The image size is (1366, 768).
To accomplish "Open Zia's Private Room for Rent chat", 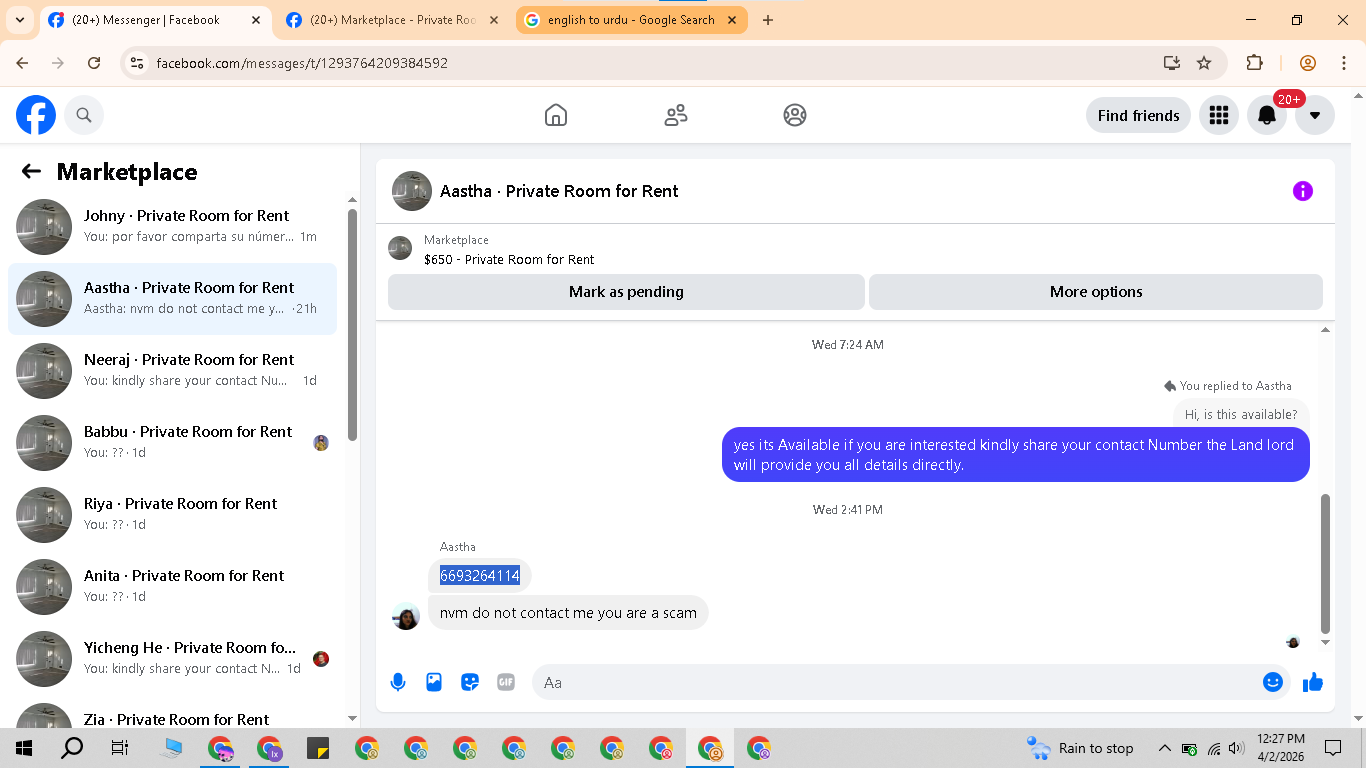I will 172,713.
